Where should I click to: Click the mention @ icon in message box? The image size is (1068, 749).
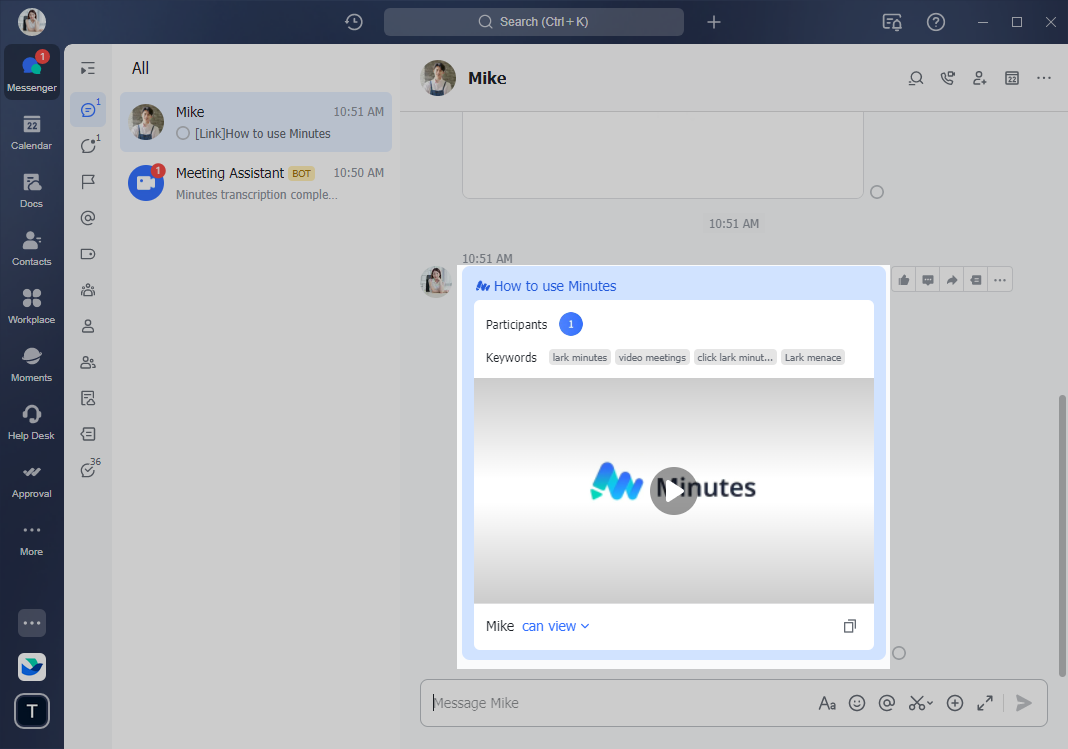click(886, 703)
